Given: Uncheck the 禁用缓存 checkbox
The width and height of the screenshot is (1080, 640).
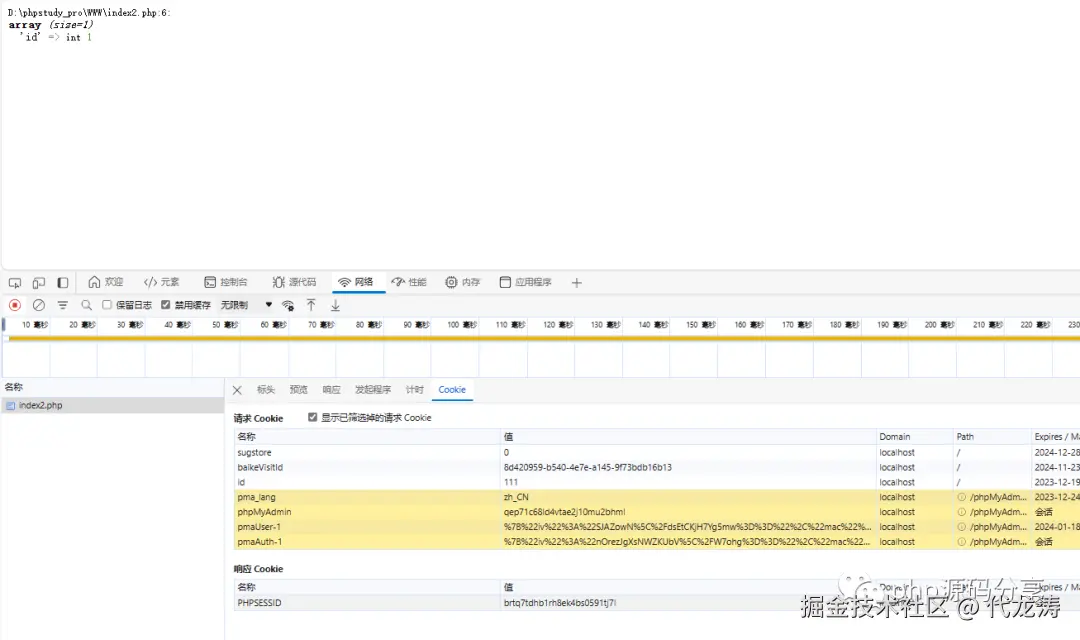Looking at the screenshot, I should (165, 304).
